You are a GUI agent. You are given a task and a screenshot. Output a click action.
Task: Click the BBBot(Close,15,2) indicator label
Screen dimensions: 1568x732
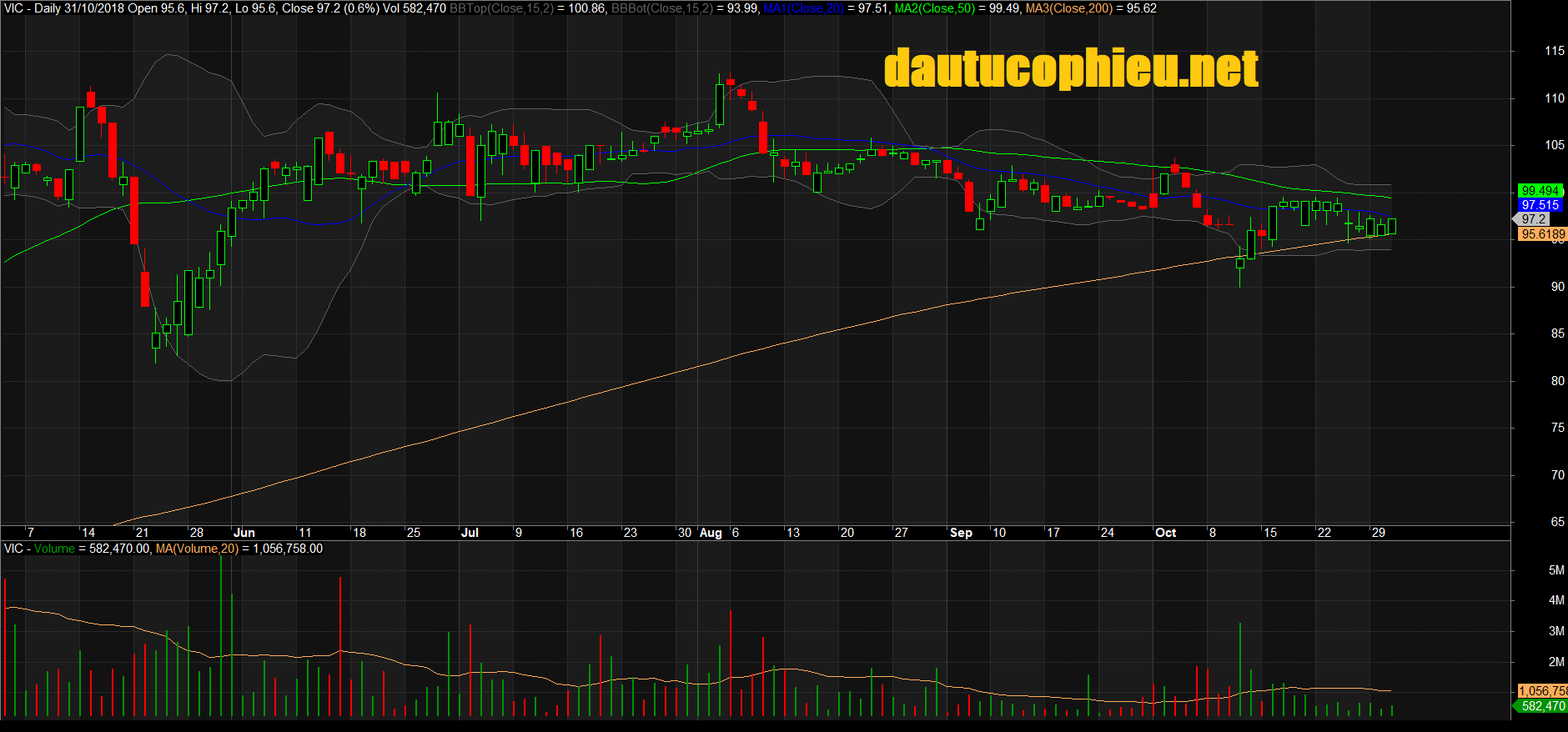(x=662, y=8)
